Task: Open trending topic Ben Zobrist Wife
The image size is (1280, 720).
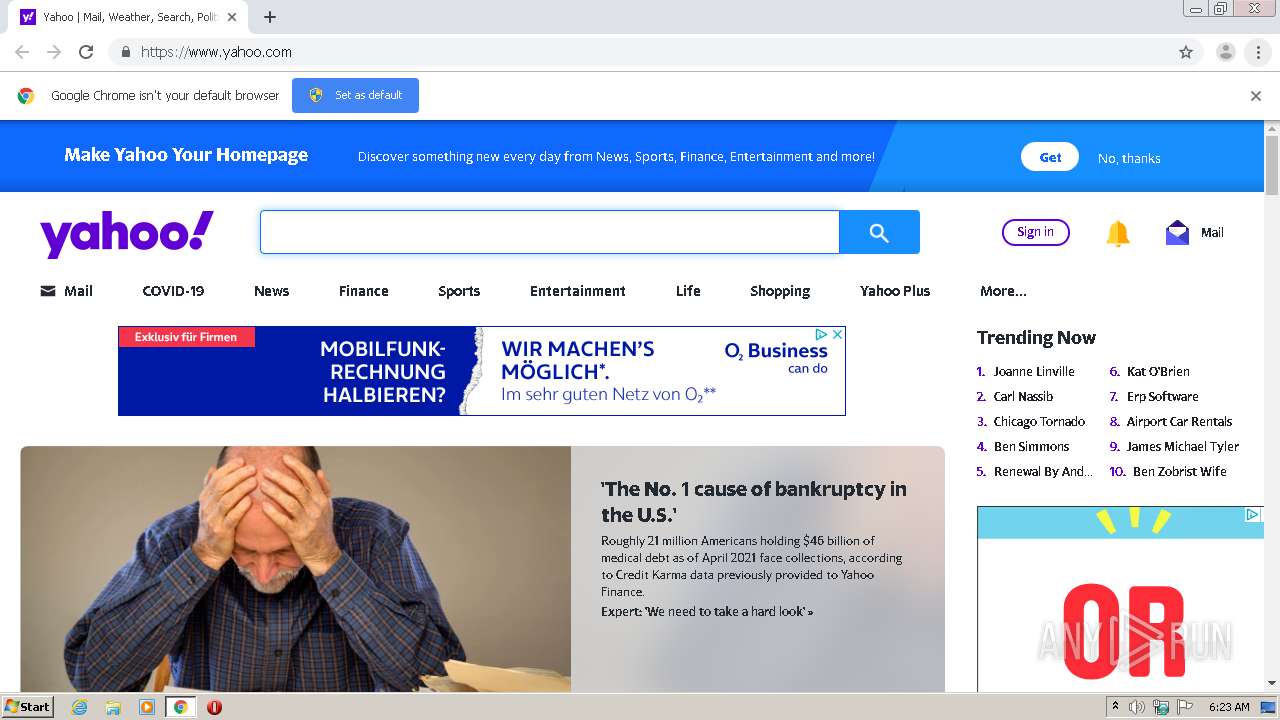Action: [x=1180, y=471]
